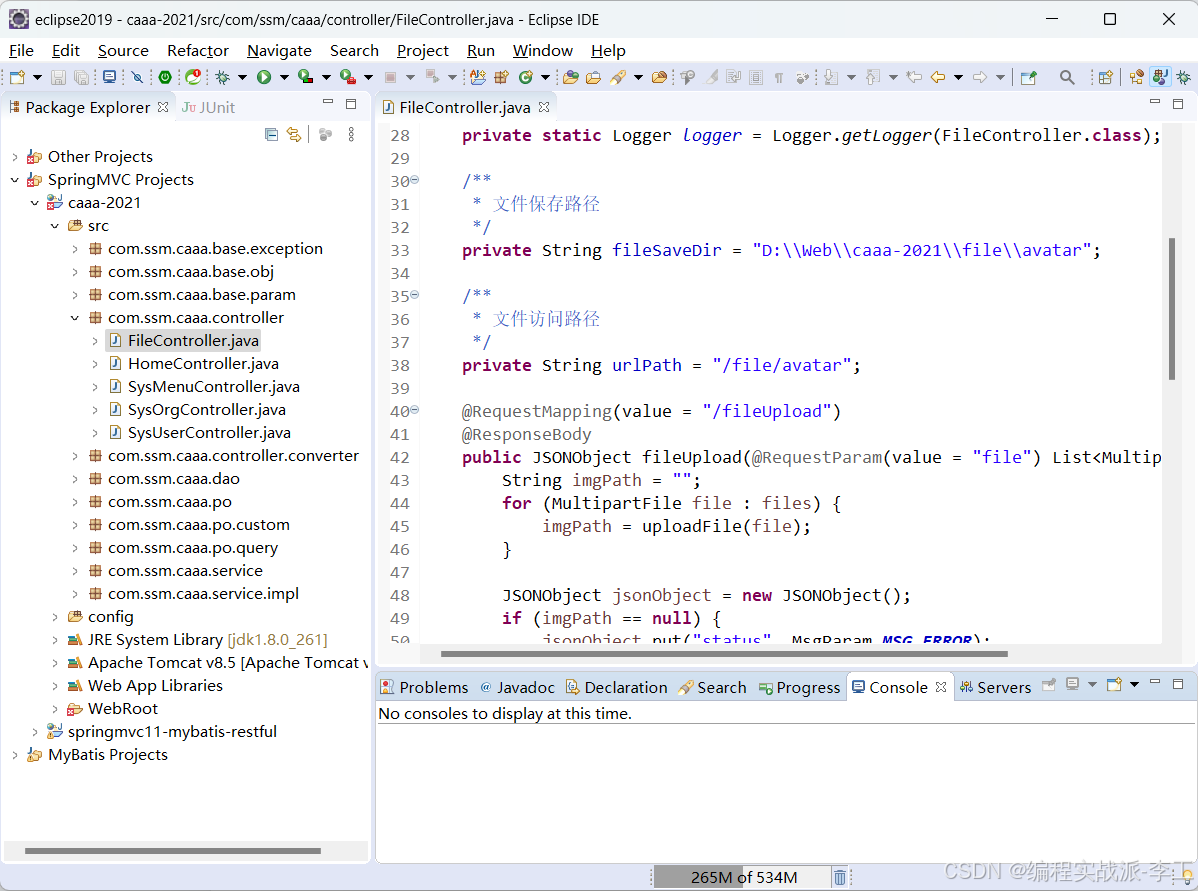Toggle Show Whitespace Characters pilcrow icon

coord(779,77)
